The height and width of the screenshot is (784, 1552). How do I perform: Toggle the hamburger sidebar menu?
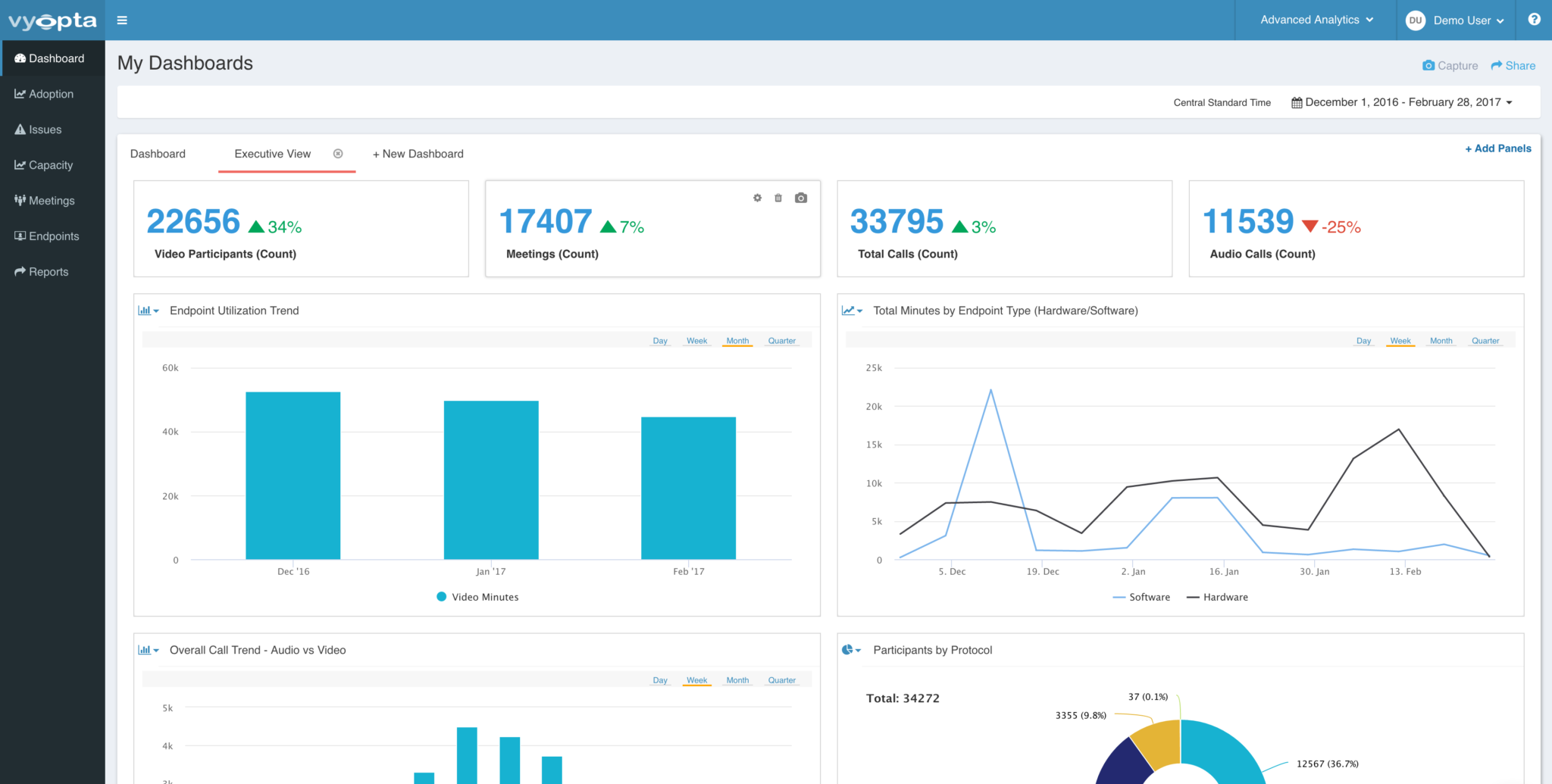click(x=122, y=20)
